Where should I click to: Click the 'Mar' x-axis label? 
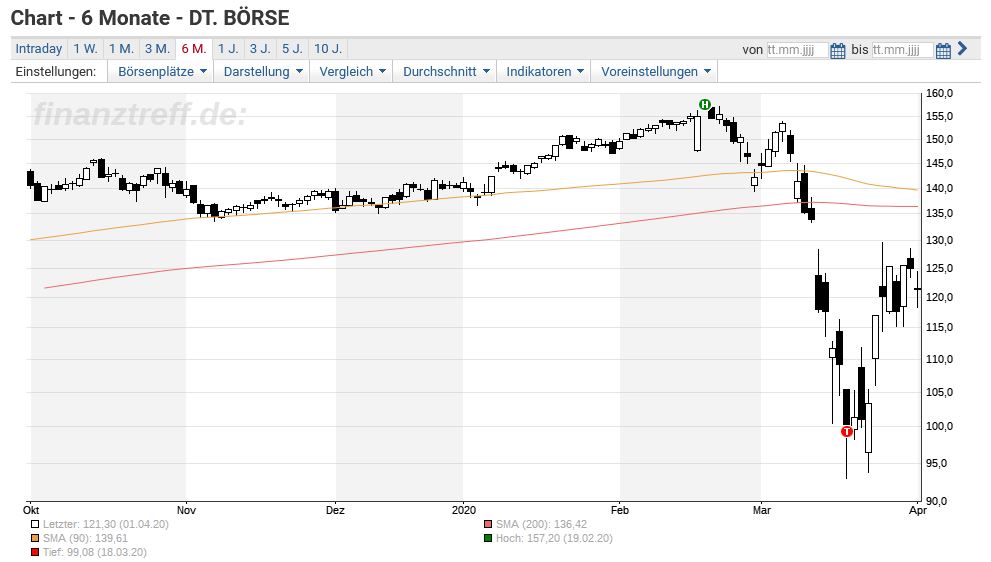point(762,510)
